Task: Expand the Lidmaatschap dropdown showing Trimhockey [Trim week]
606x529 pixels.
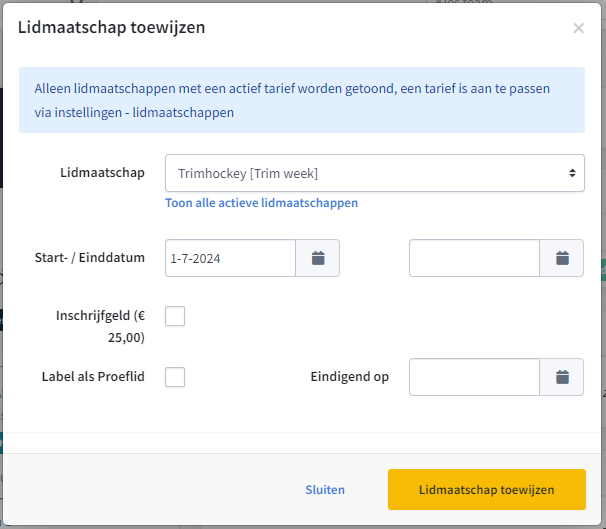Action: 375,173
